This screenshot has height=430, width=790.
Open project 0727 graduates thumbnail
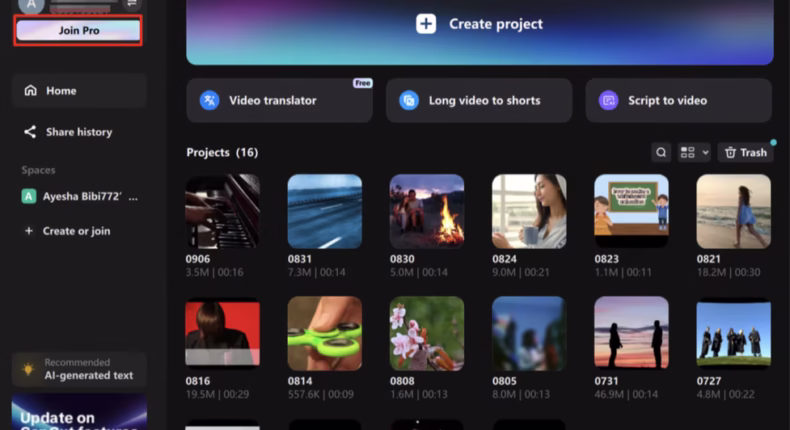[734, 333]
